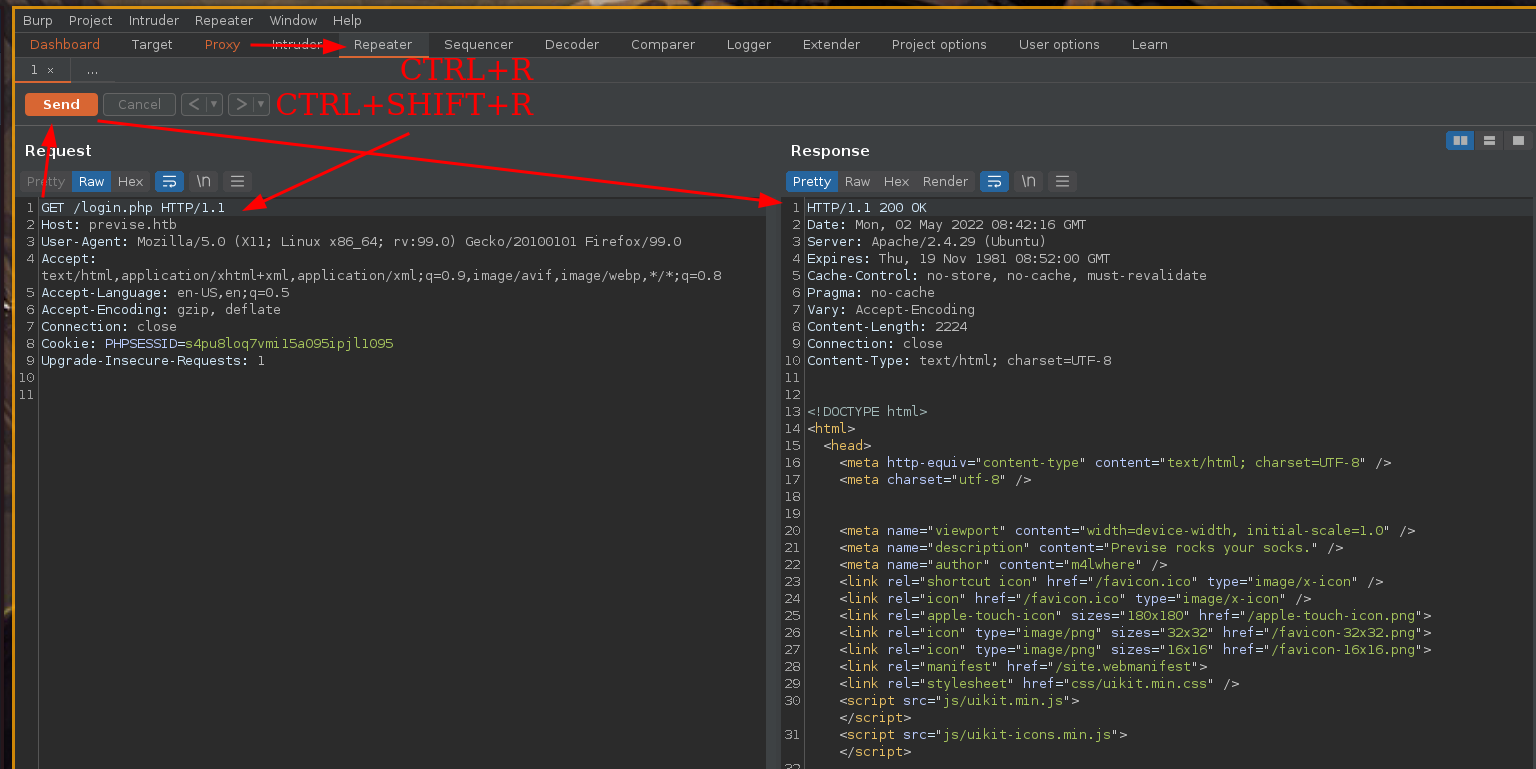Click the uikit.min.css stylesheet link line
Screen dimensions: 1536x769
[x=1039, y=684]
